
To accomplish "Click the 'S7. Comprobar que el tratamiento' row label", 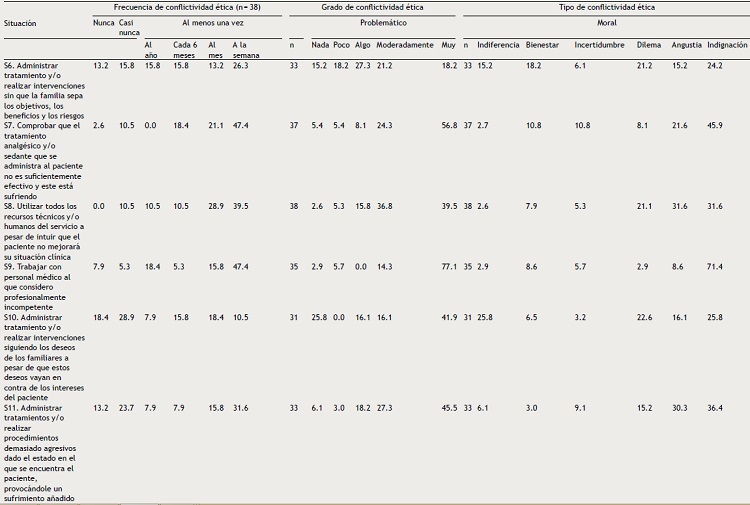I will coord(43,161).
